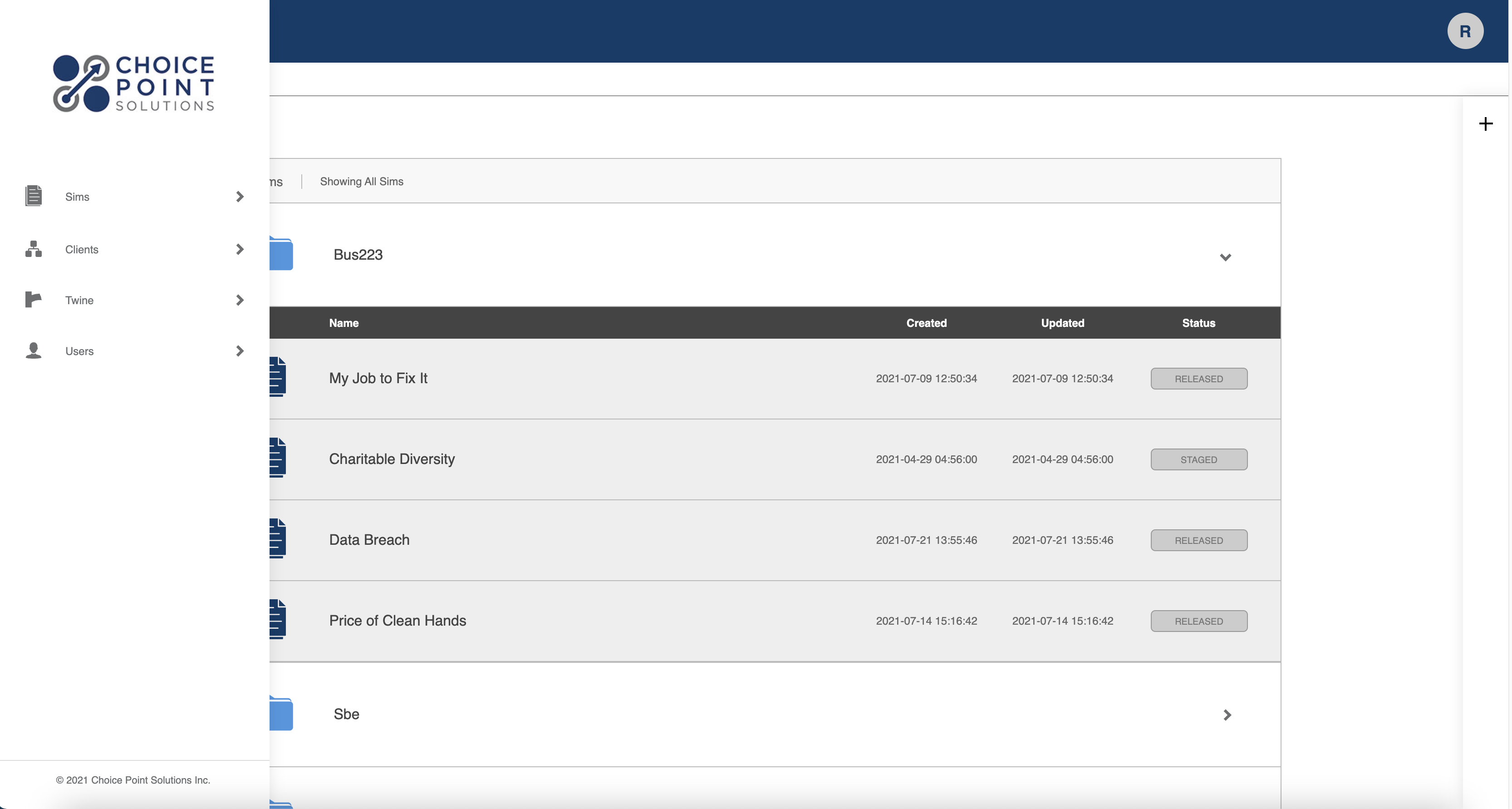Screen dimensions: 1512x809
Task: Open the Clients menu item
Action: [x=82, y=250]
